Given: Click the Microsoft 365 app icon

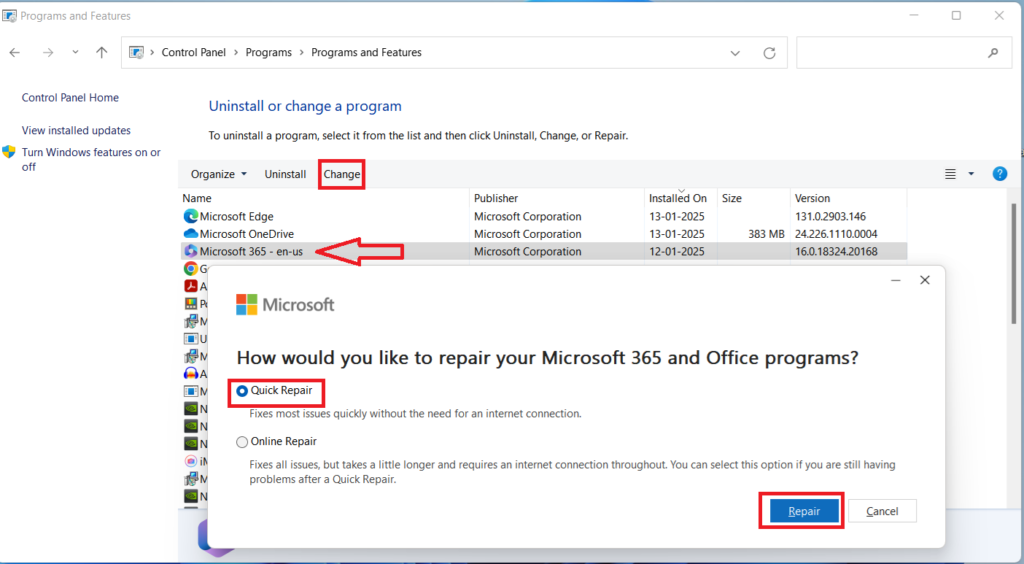Looking at the screenshot, I should pyautogui.click(x=191, y=251).
